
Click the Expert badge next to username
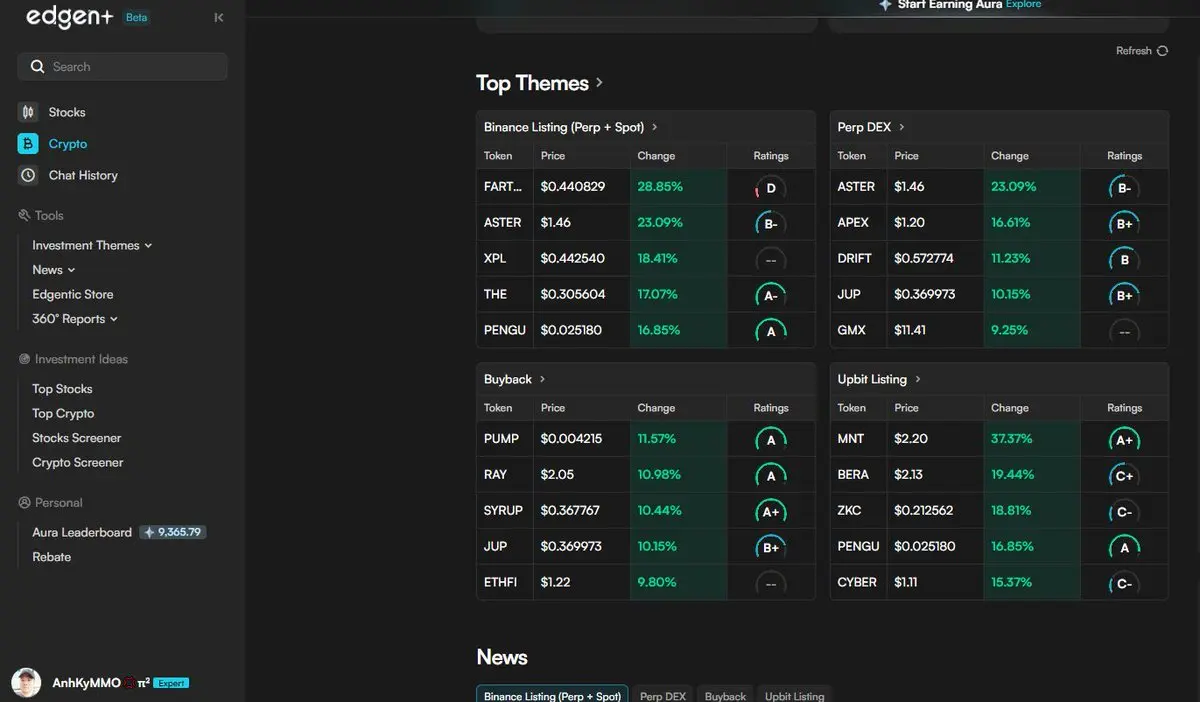tap(171, 683)
